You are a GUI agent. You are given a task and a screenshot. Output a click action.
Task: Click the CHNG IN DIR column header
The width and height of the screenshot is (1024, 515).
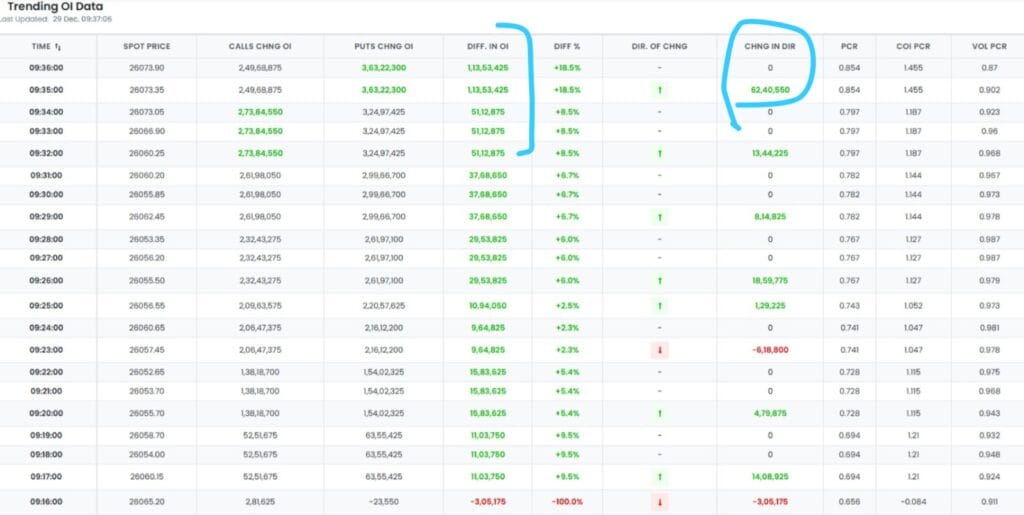point(769,47)
